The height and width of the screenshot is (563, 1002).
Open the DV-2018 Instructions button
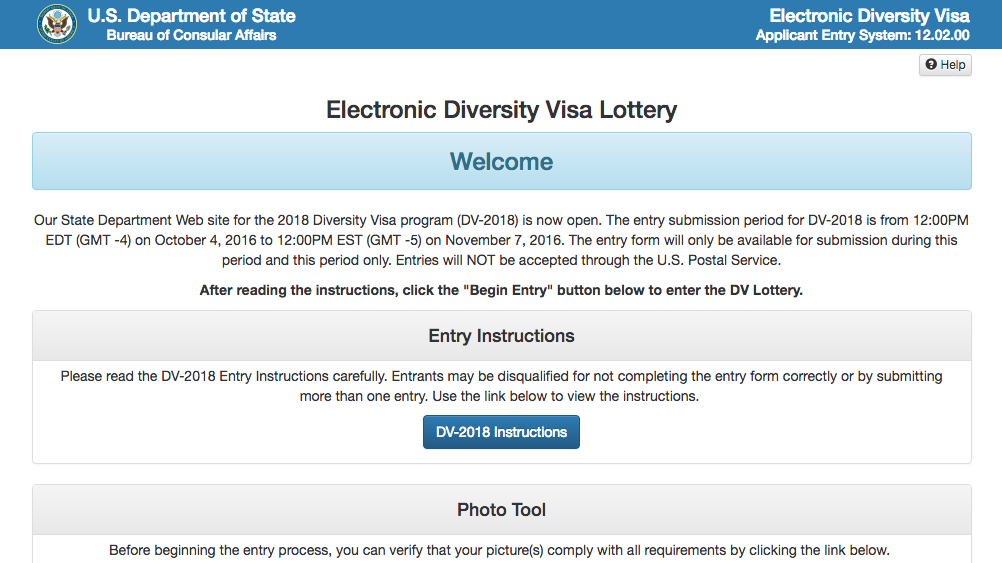point(501,432)
